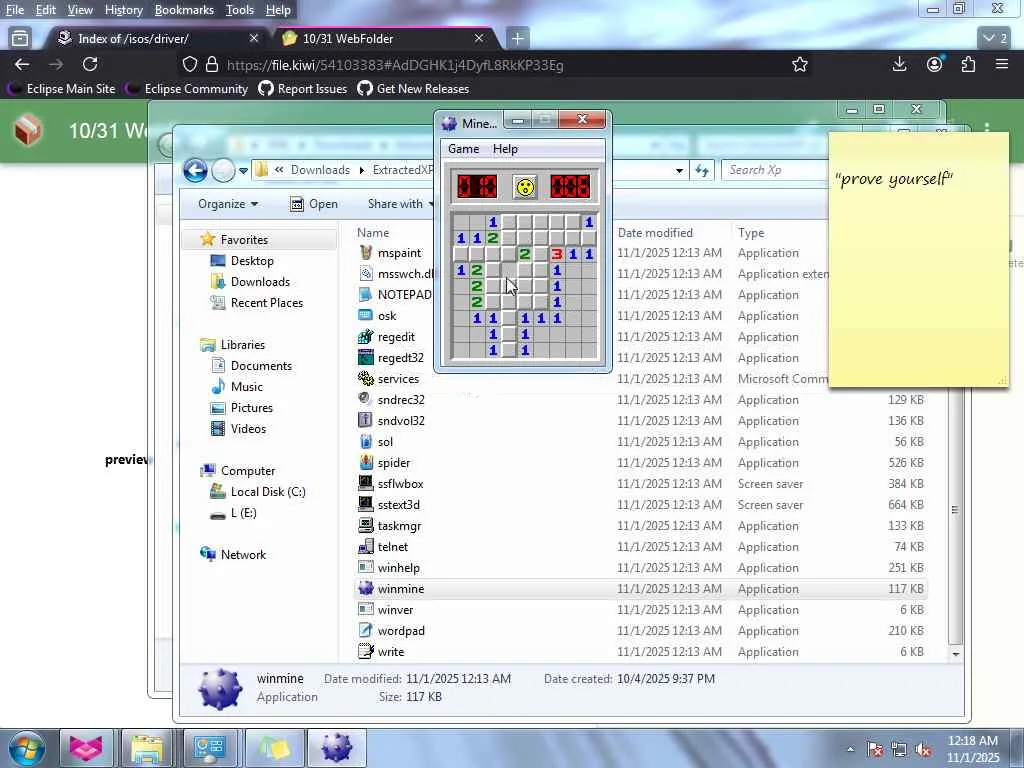Select Desktop under Favorites
Screen dimensions: 1024x768
pyautogui.click(x=251, y=261)
